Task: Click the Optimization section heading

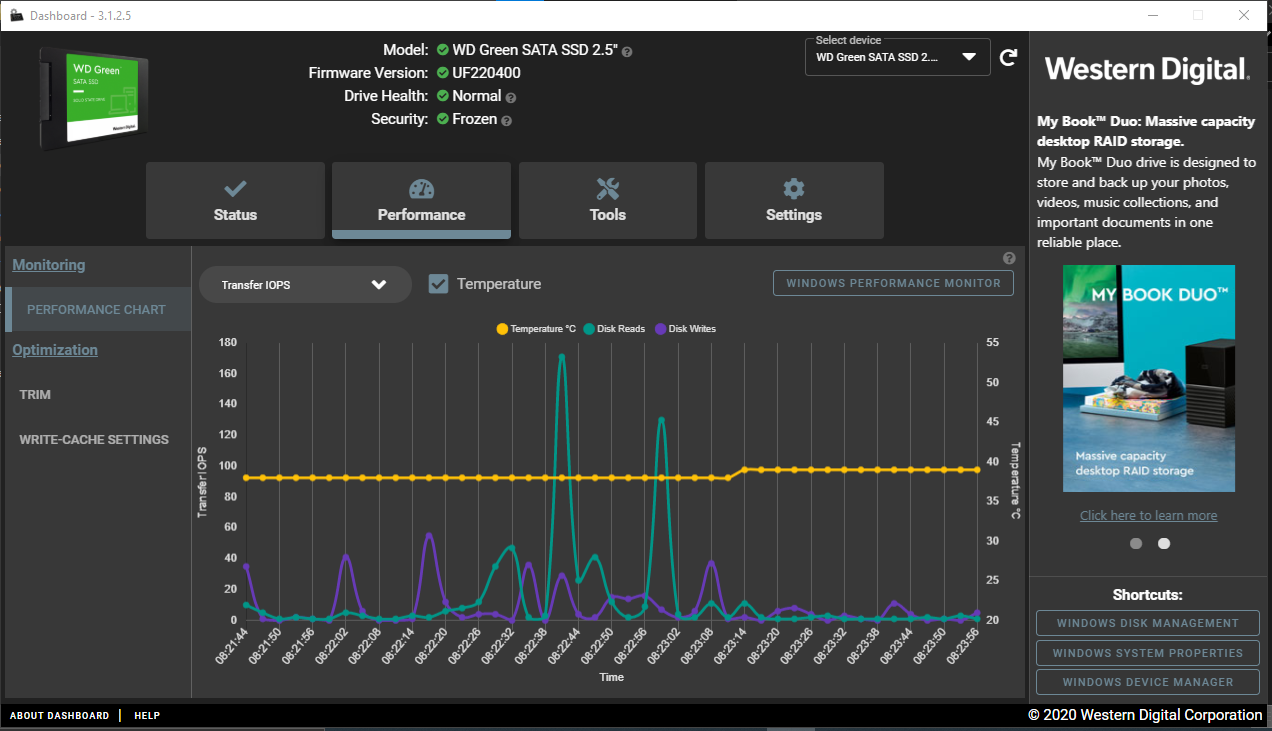Action: click(55, 350)
